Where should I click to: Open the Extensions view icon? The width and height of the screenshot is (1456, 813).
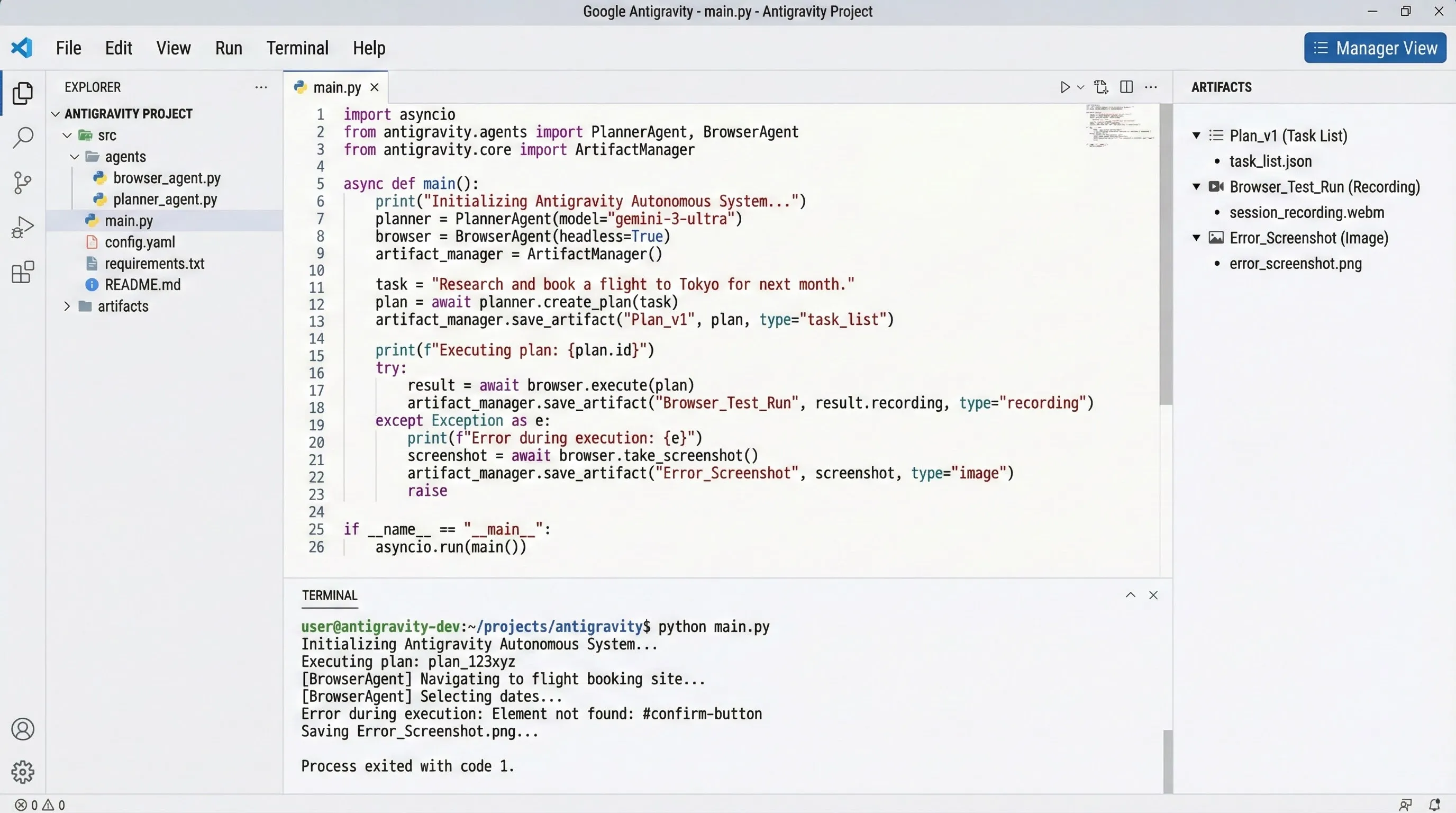[23, 273]
